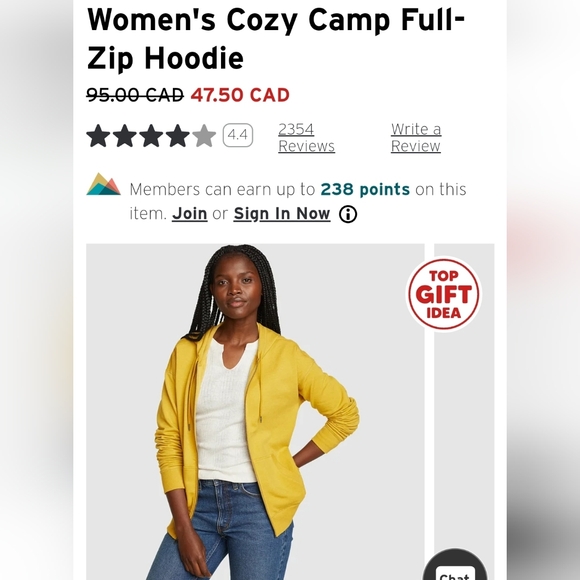Screen dimensions: 580x580
Task: Click the struck-through 95.00 CAD price
Action: 135,95
